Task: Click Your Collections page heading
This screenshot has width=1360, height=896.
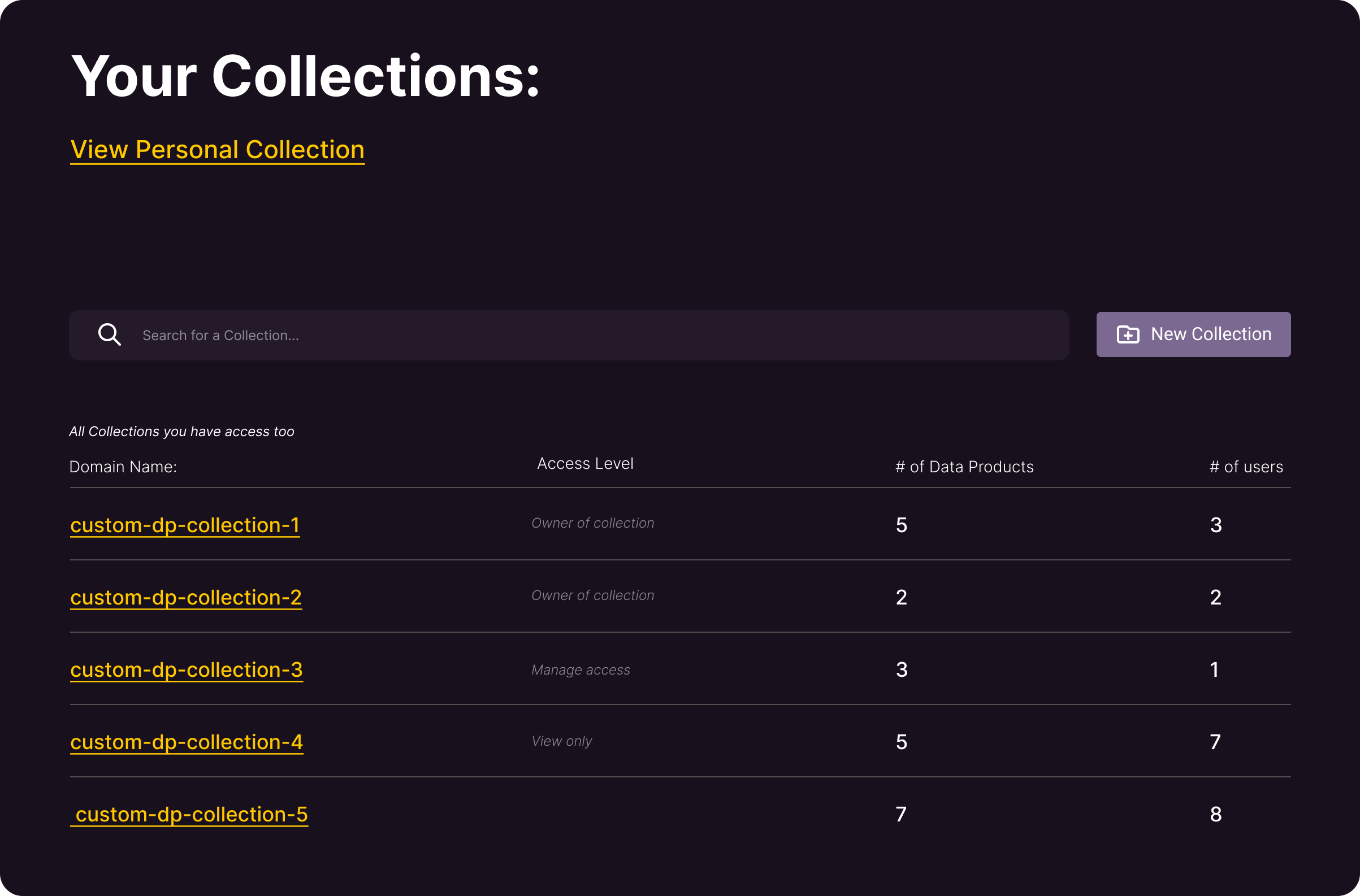Action: tap(305, 77)
